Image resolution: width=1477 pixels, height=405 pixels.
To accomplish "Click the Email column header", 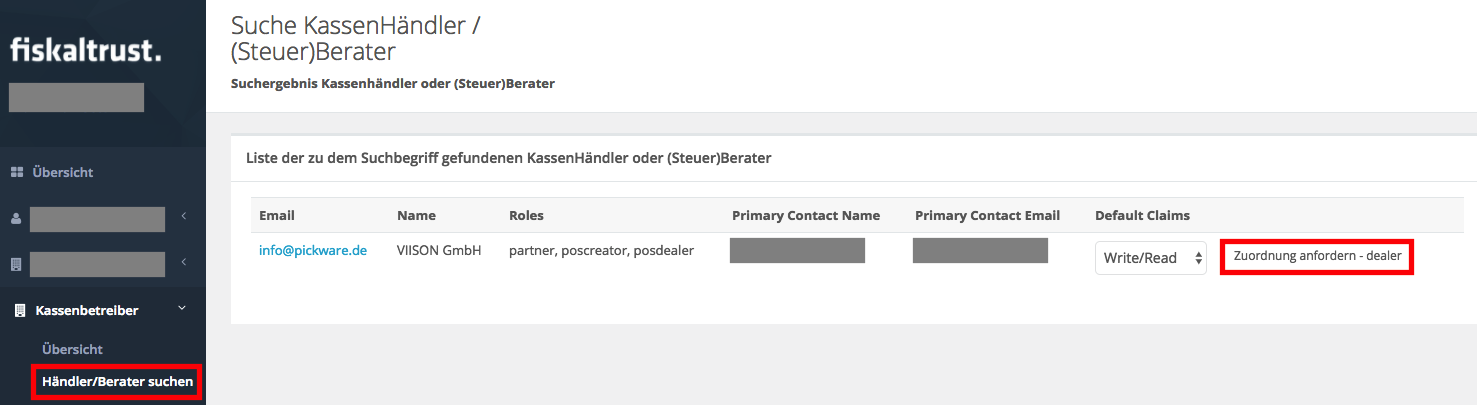I will (x=277, y=215).
